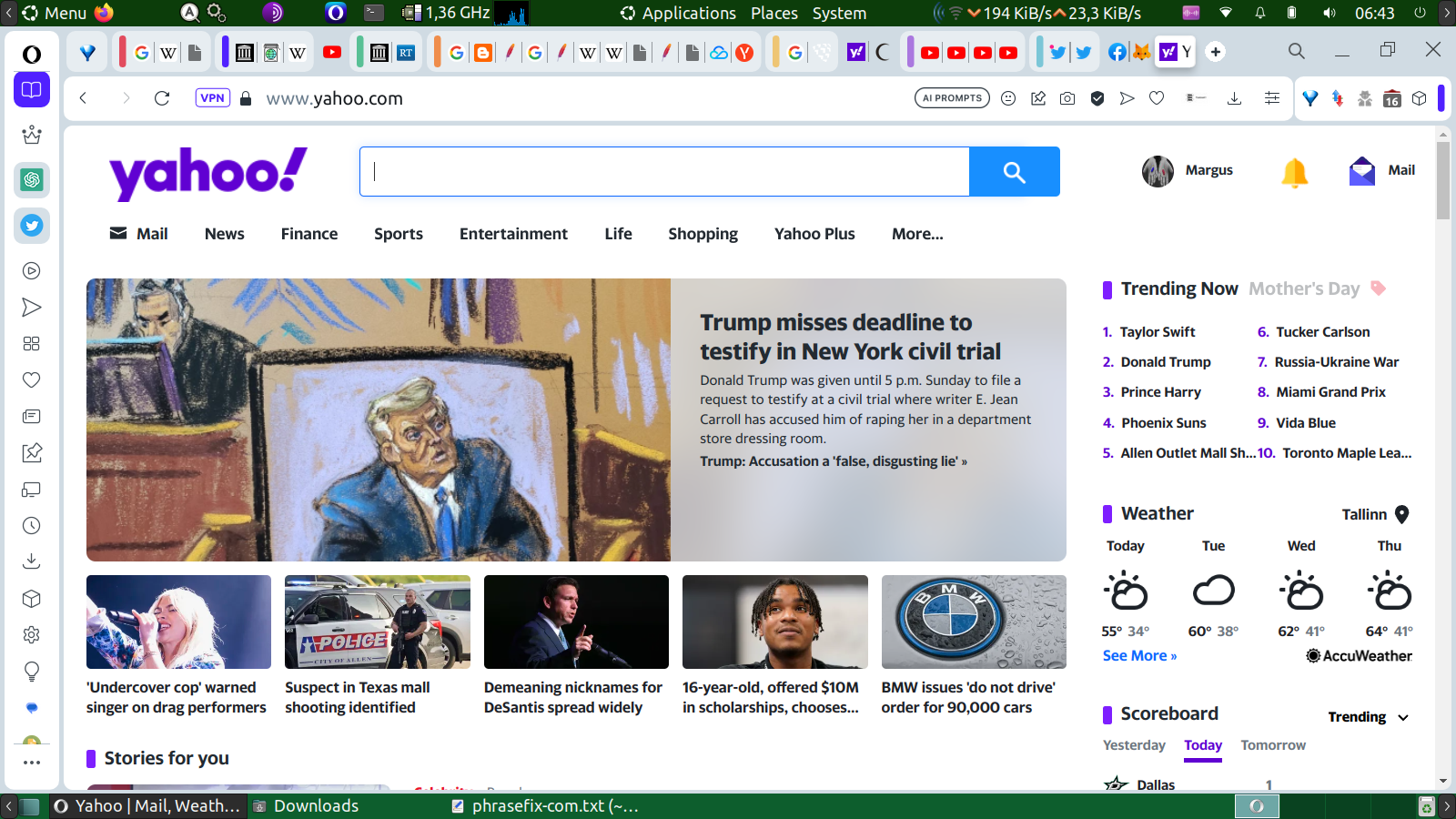Open the BMW 'do not drive' story thumbnail
1456x819 pixels.
click(x=974, y=622)
